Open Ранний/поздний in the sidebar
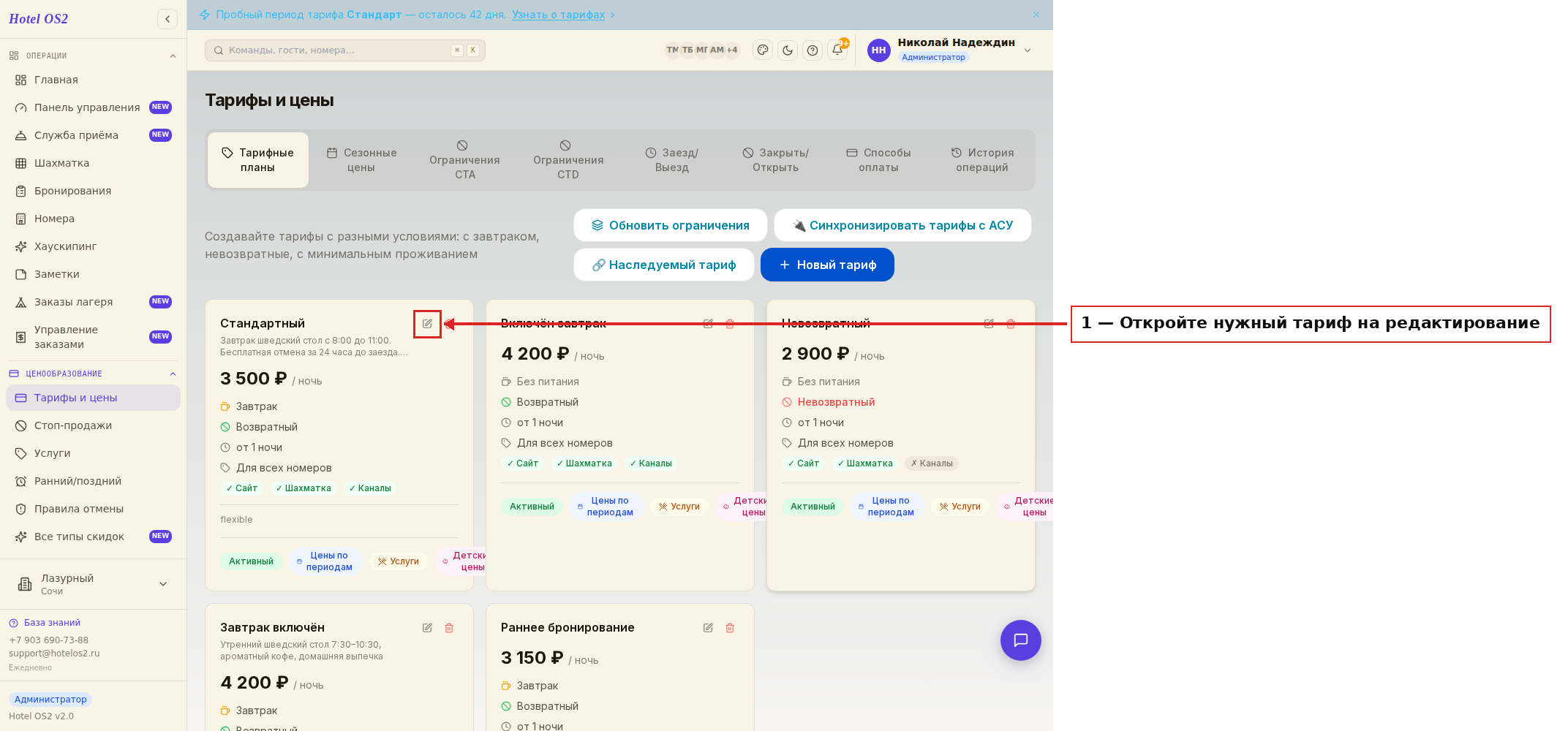Image resolution: width=1568 pixels, height=731 pixels. 93,481
